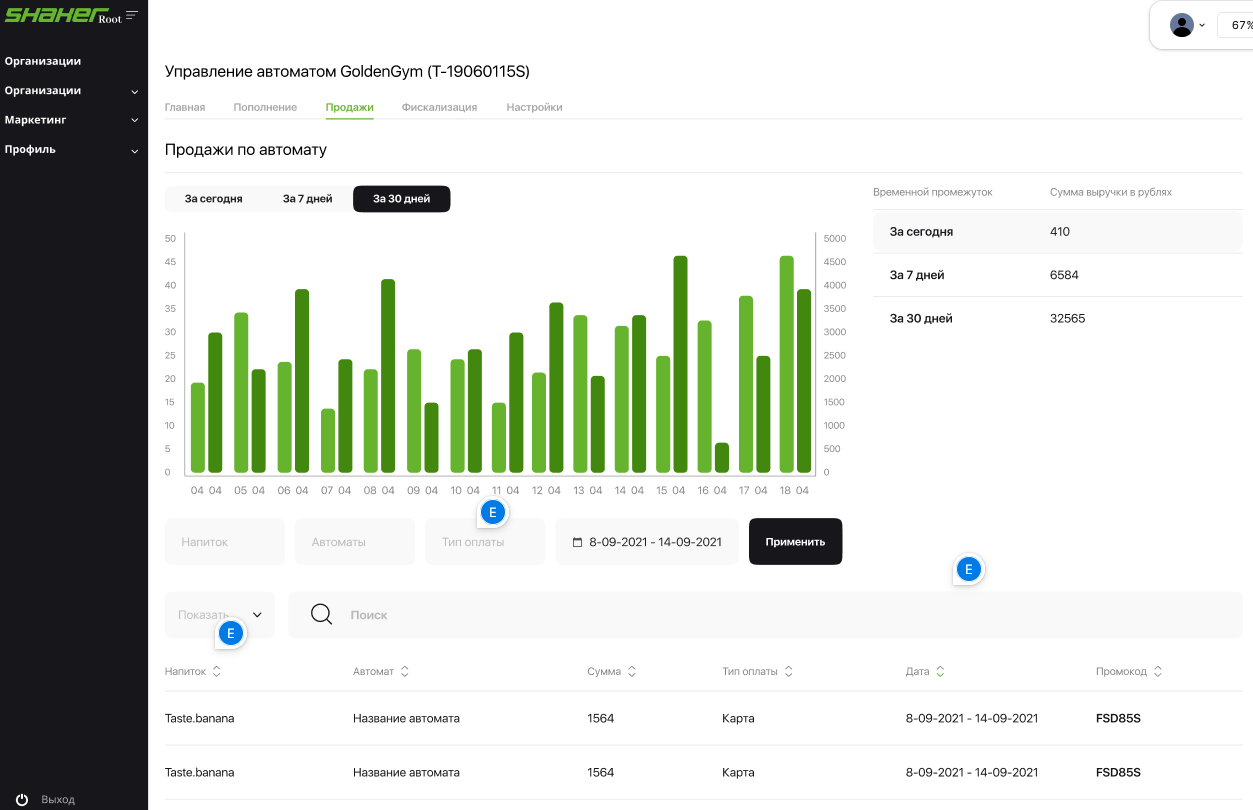Click the Сумма выручки в рублях header
Image resolution: width=1253 pixels, height=810 pixels.
coord(1111,192)
